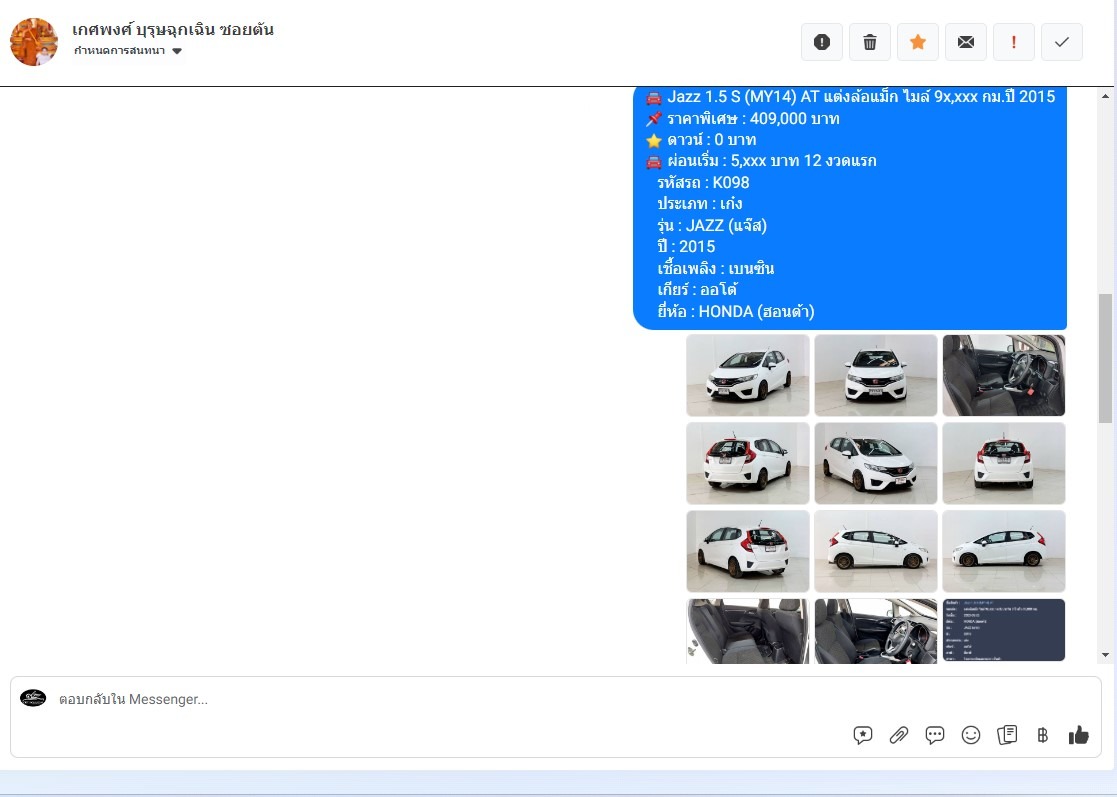Toggle the orange star follow-up icon
Viewport: 1117px width, 797px height.
(x=918, y=42)
